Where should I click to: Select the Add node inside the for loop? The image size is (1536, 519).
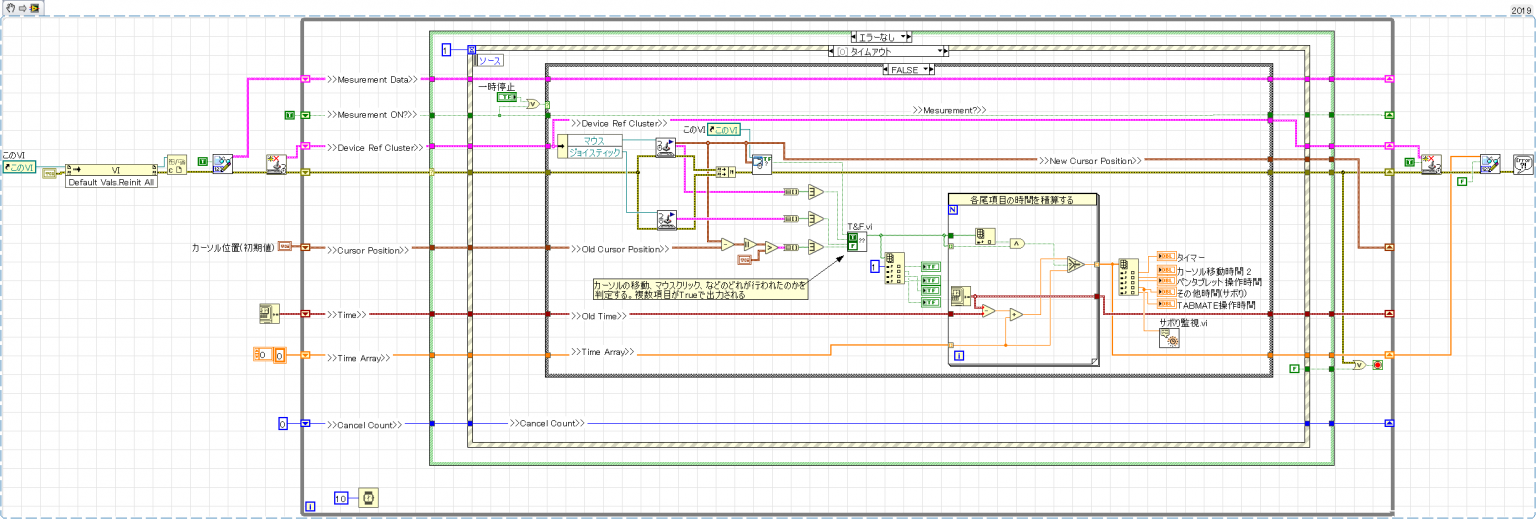(1015, 314)
